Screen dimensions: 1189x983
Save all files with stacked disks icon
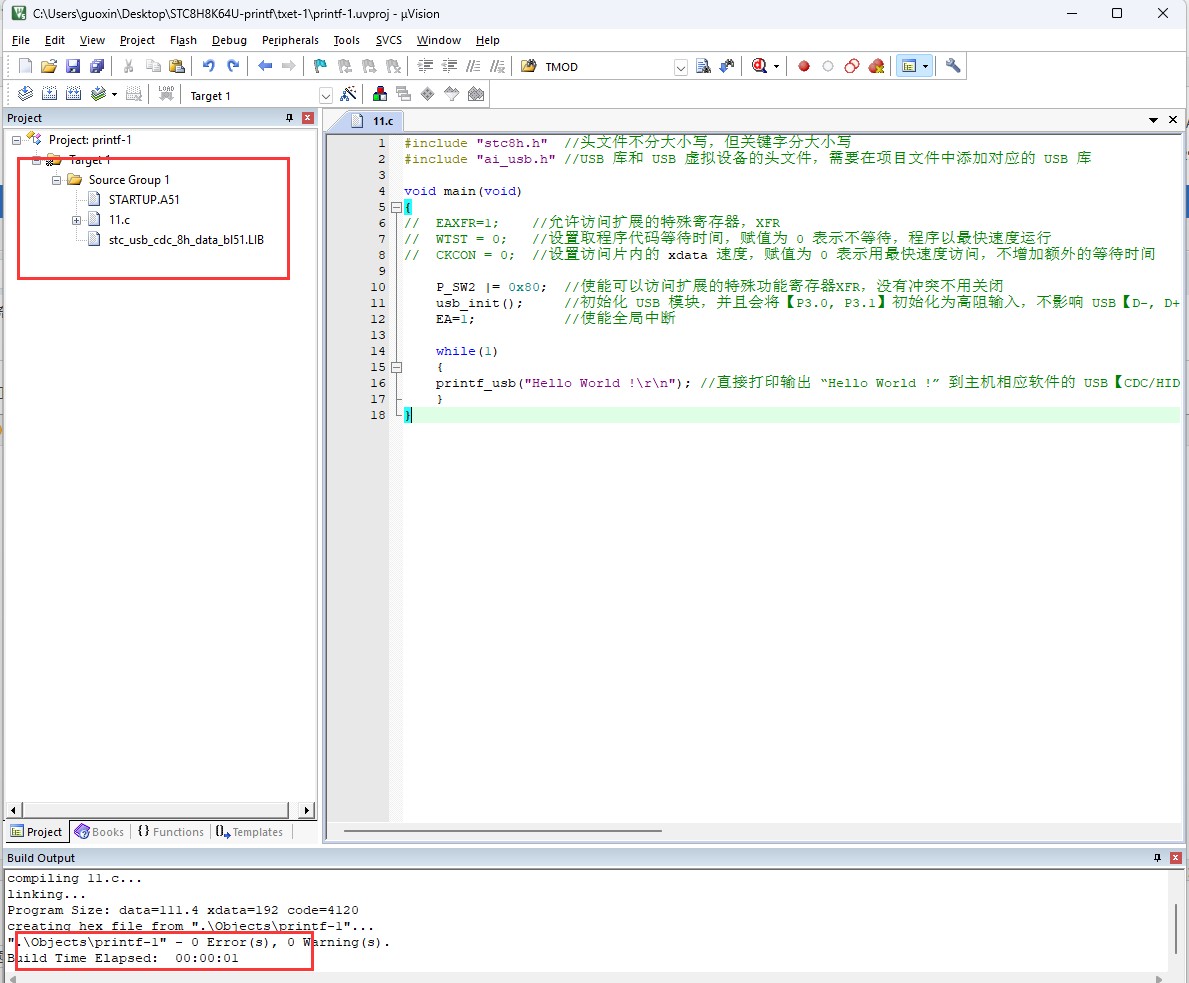point(97,66)
